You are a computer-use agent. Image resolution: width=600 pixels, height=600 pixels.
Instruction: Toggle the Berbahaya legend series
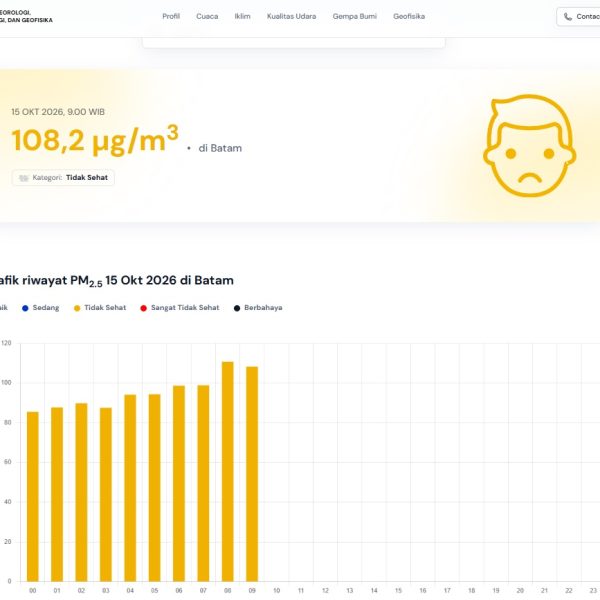pos(258,308)
